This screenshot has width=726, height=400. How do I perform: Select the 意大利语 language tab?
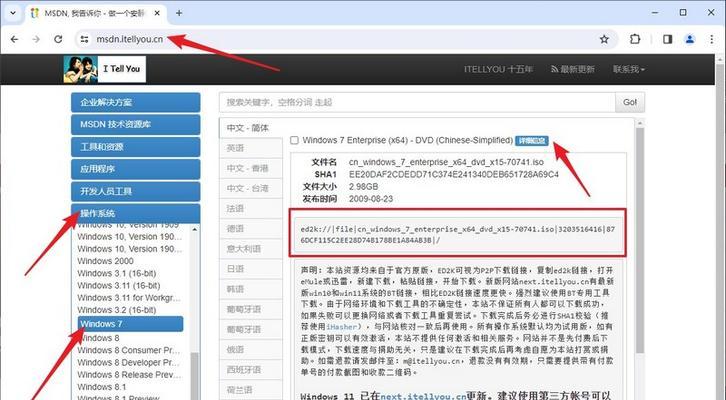pos(250,249)
